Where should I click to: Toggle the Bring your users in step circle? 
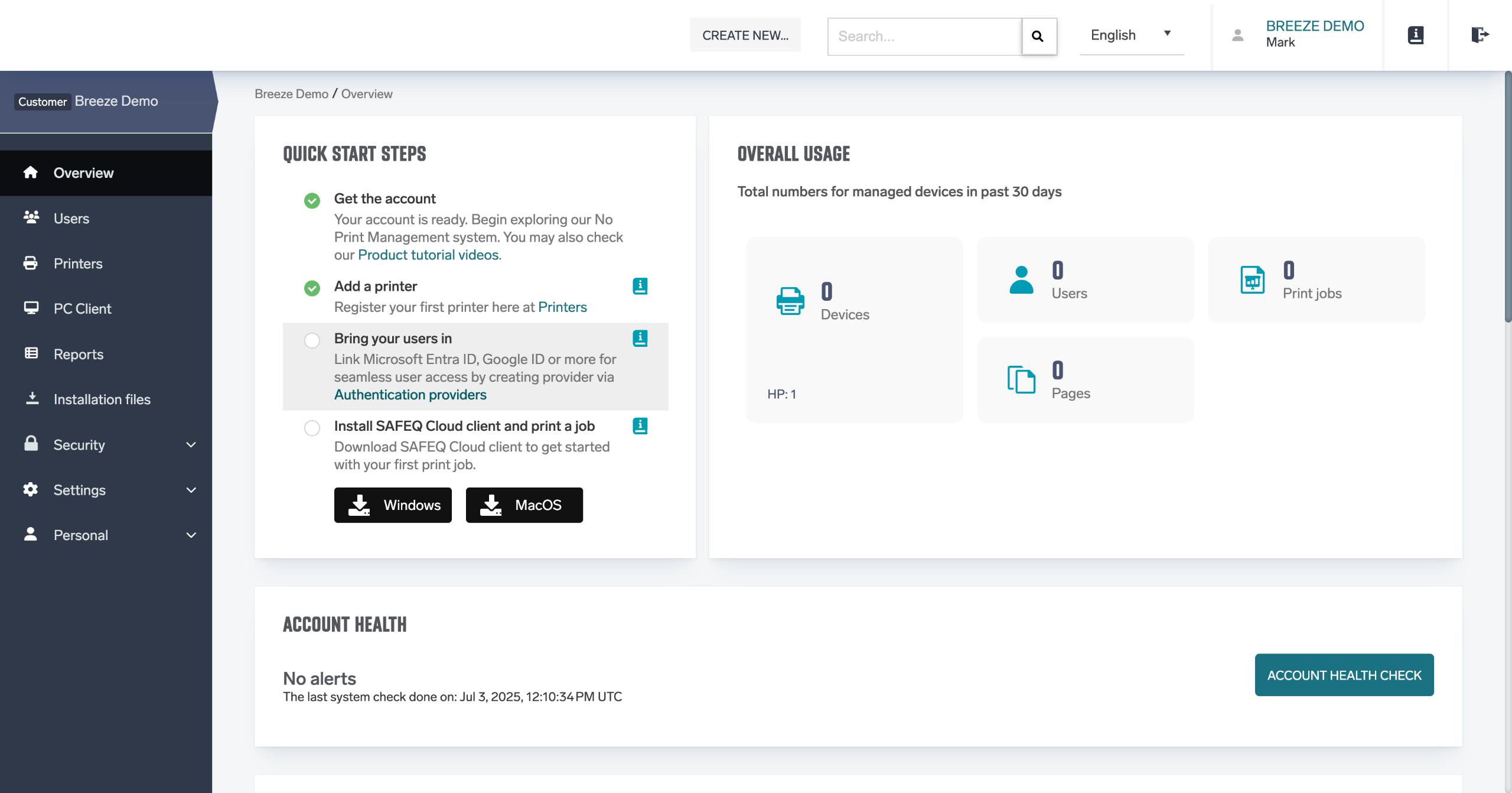pos(312,340)
